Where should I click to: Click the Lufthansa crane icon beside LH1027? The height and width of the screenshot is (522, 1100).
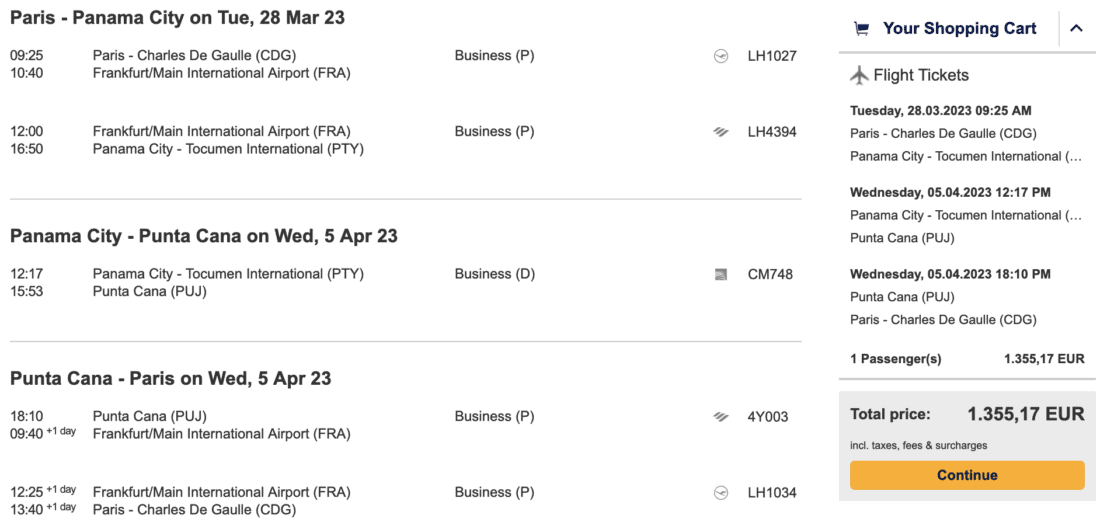coord(721,56)
